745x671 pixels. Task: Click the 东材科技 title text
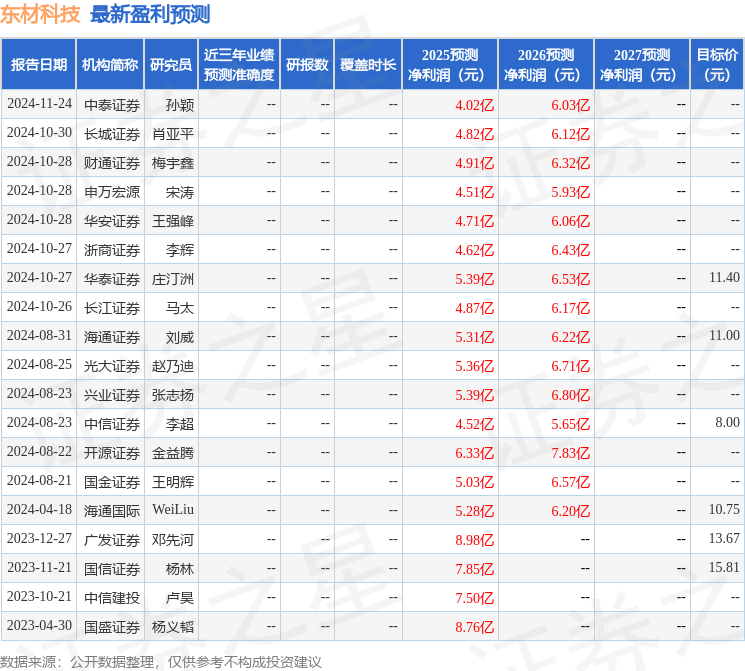pyautogui.click(x=40, y=14)
